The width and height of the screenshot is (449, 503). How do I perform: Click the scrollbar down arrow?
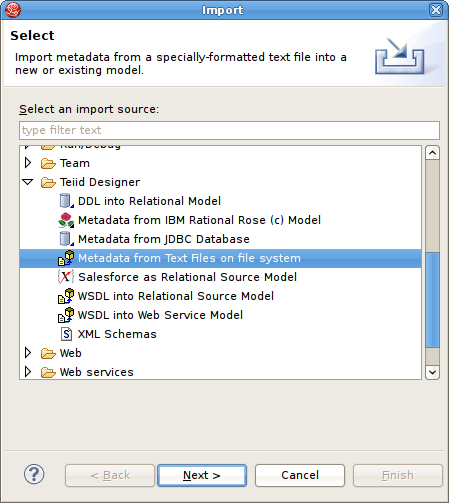[432, 372]
